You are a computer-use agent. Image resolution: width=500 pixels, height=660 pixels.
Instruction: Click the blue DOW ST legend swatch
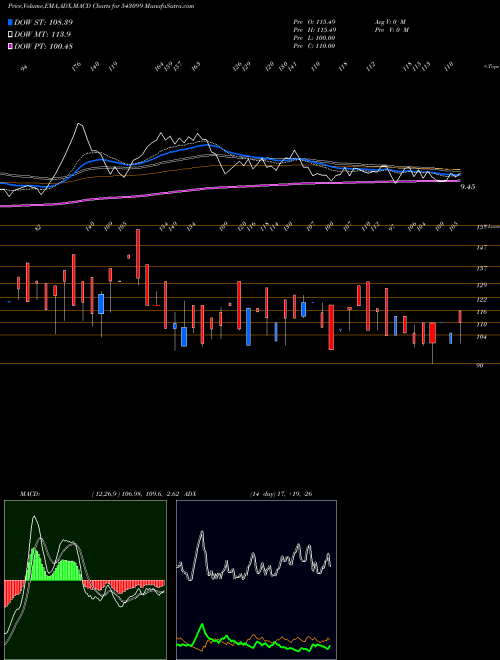pos(11,22)
